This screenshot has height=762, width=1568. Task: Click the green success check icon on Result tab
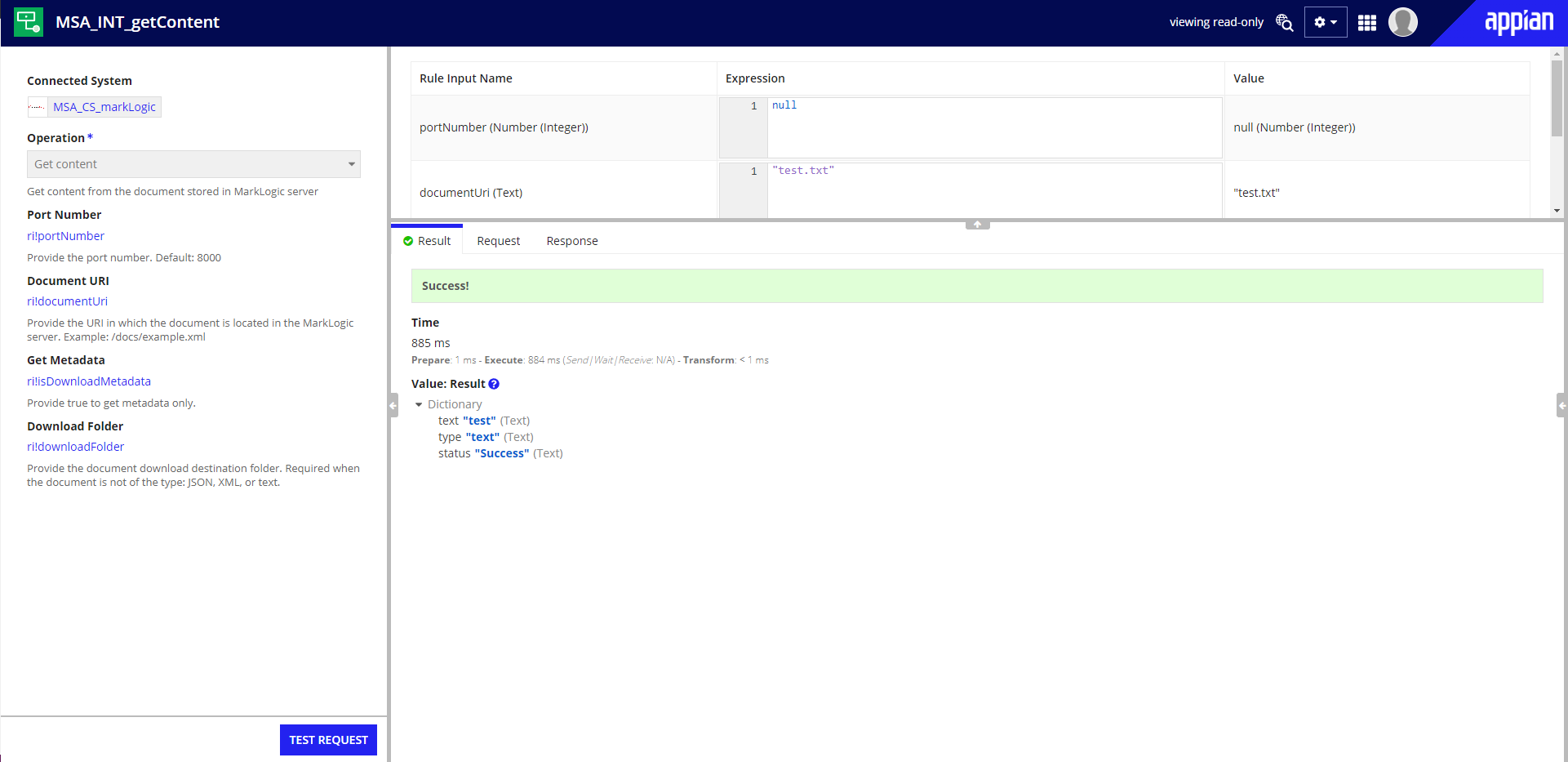pos(408,241)
